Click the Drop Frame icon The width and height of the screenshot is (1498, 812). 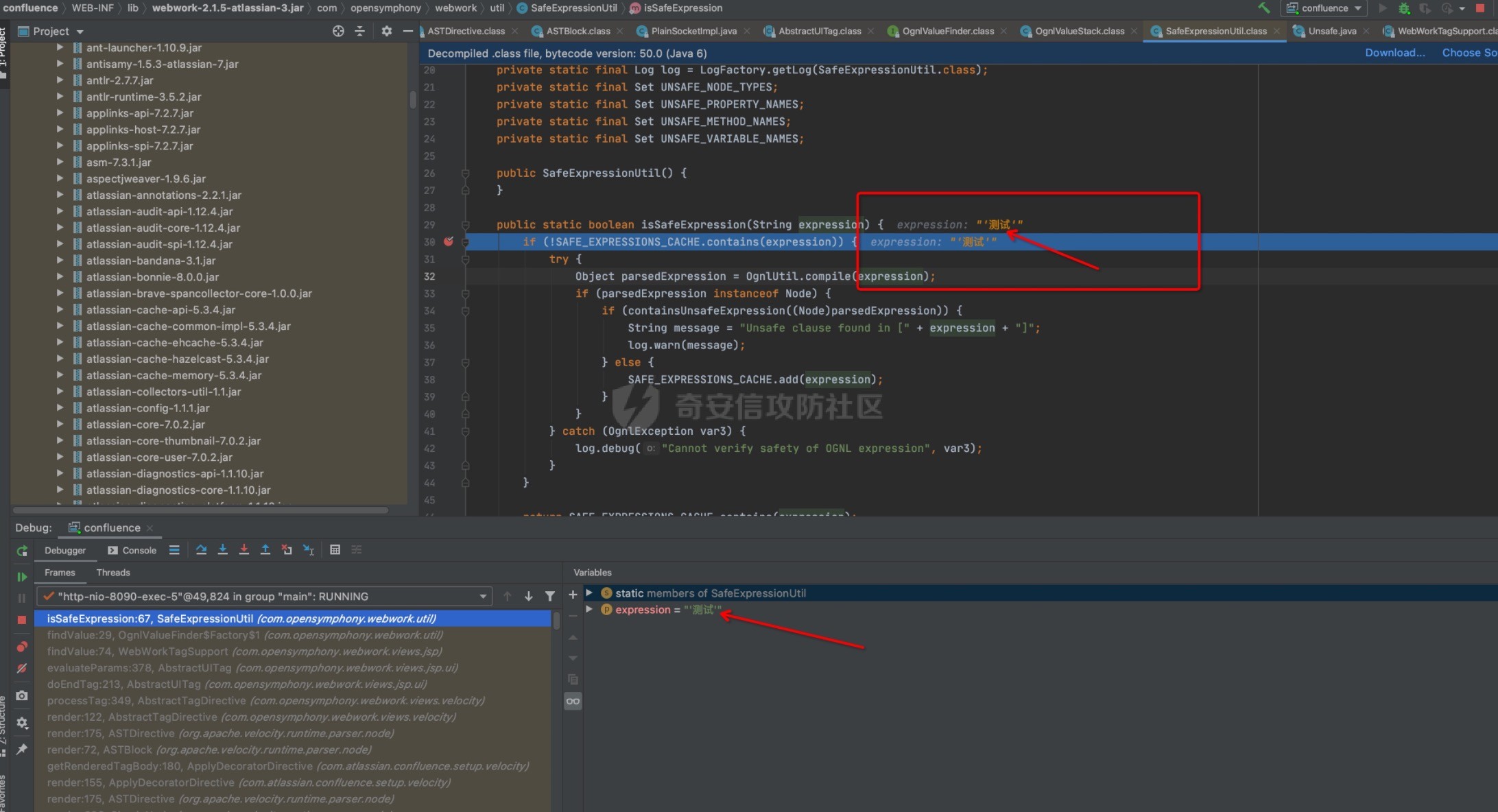tap(287, 550)
